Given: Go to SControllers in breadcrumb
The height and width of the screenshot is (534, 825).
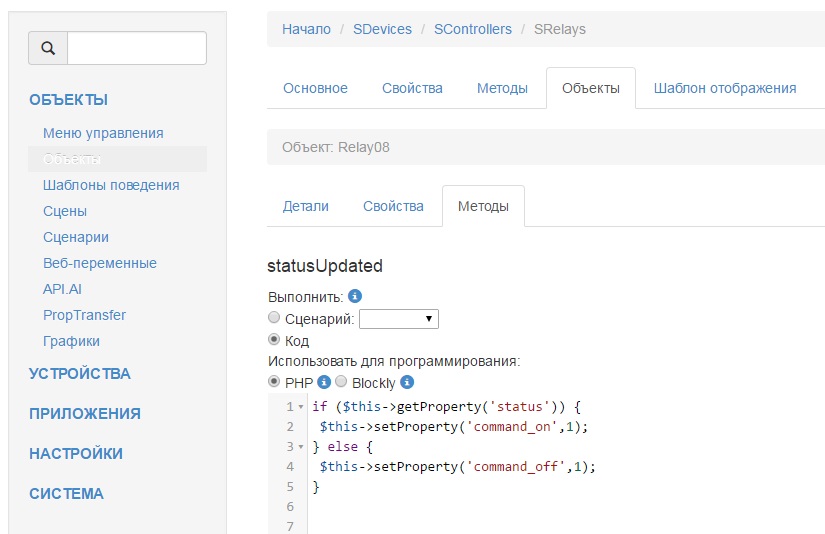Looking at the screenshot, I should pyautogui.click(x=472, y=29).
